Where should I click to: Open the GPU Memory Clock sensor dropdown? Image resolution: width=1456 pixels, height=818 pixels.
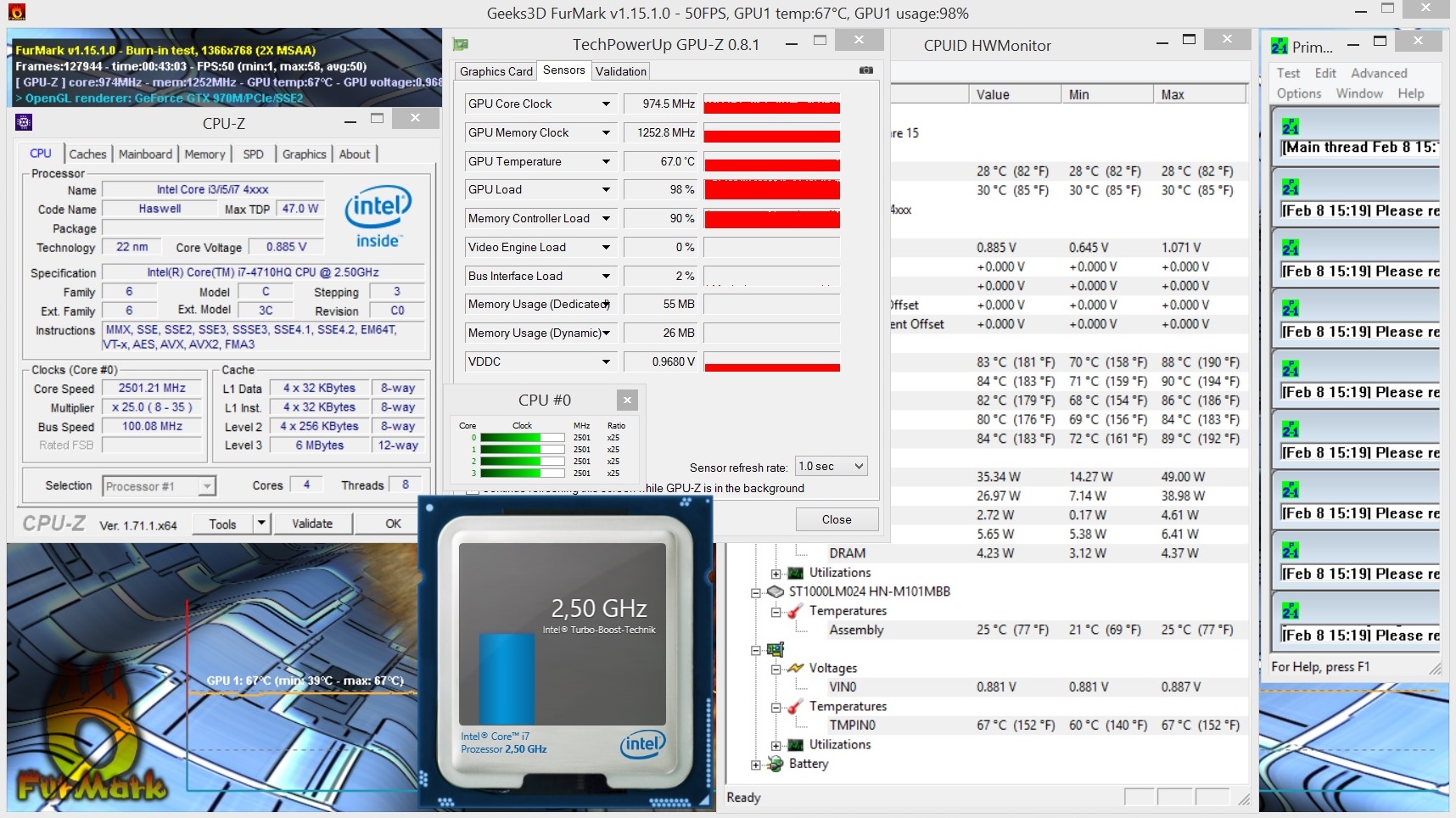(606, 133)
